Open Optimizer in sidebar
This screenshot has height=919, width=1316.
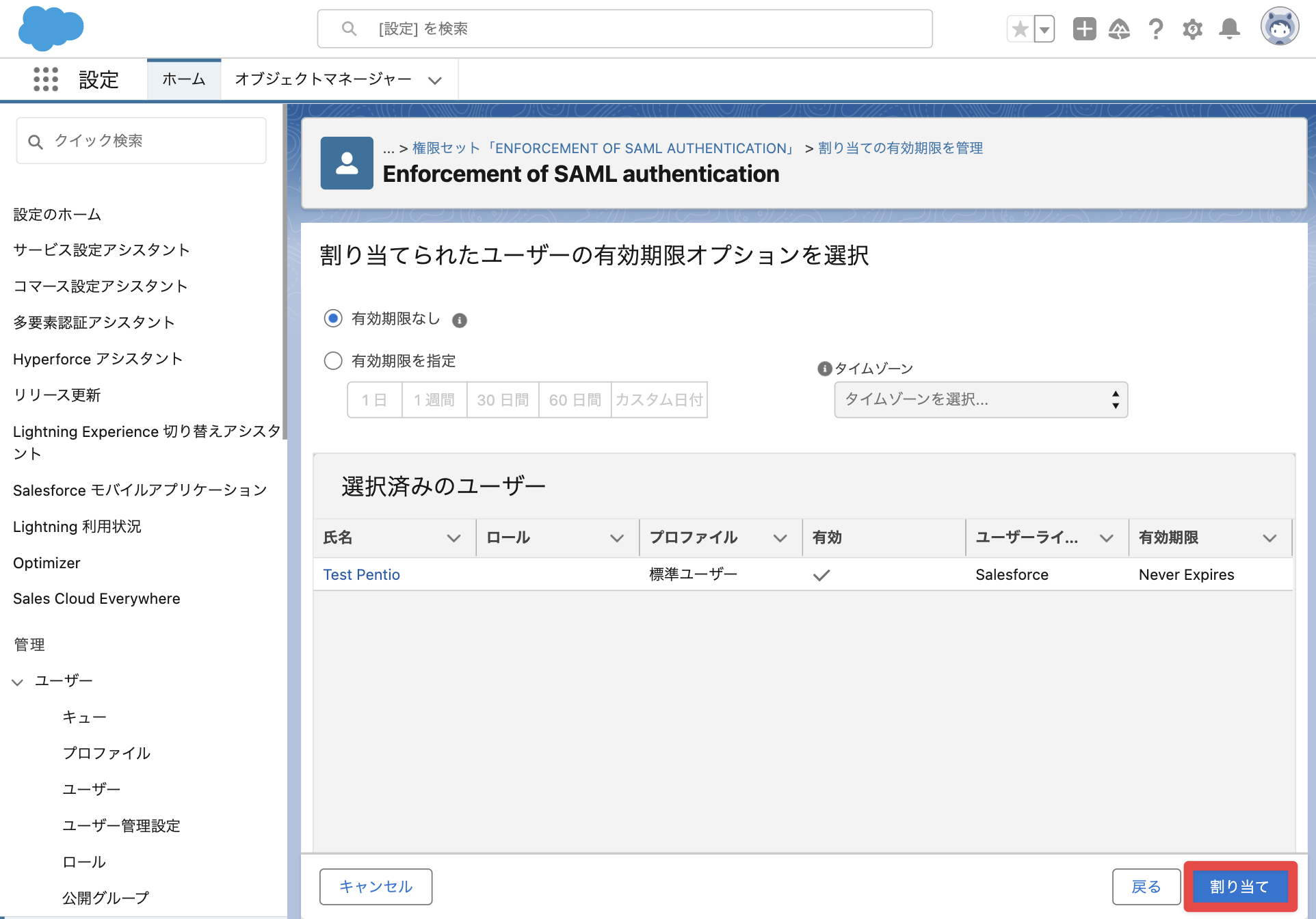click(x=47, y=563)
